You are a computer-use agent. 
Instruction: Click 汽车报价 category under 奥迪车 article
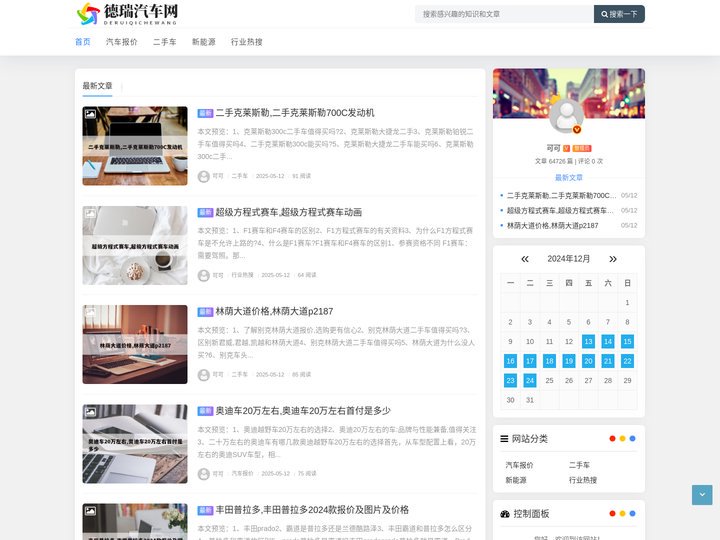coord(242,473)
